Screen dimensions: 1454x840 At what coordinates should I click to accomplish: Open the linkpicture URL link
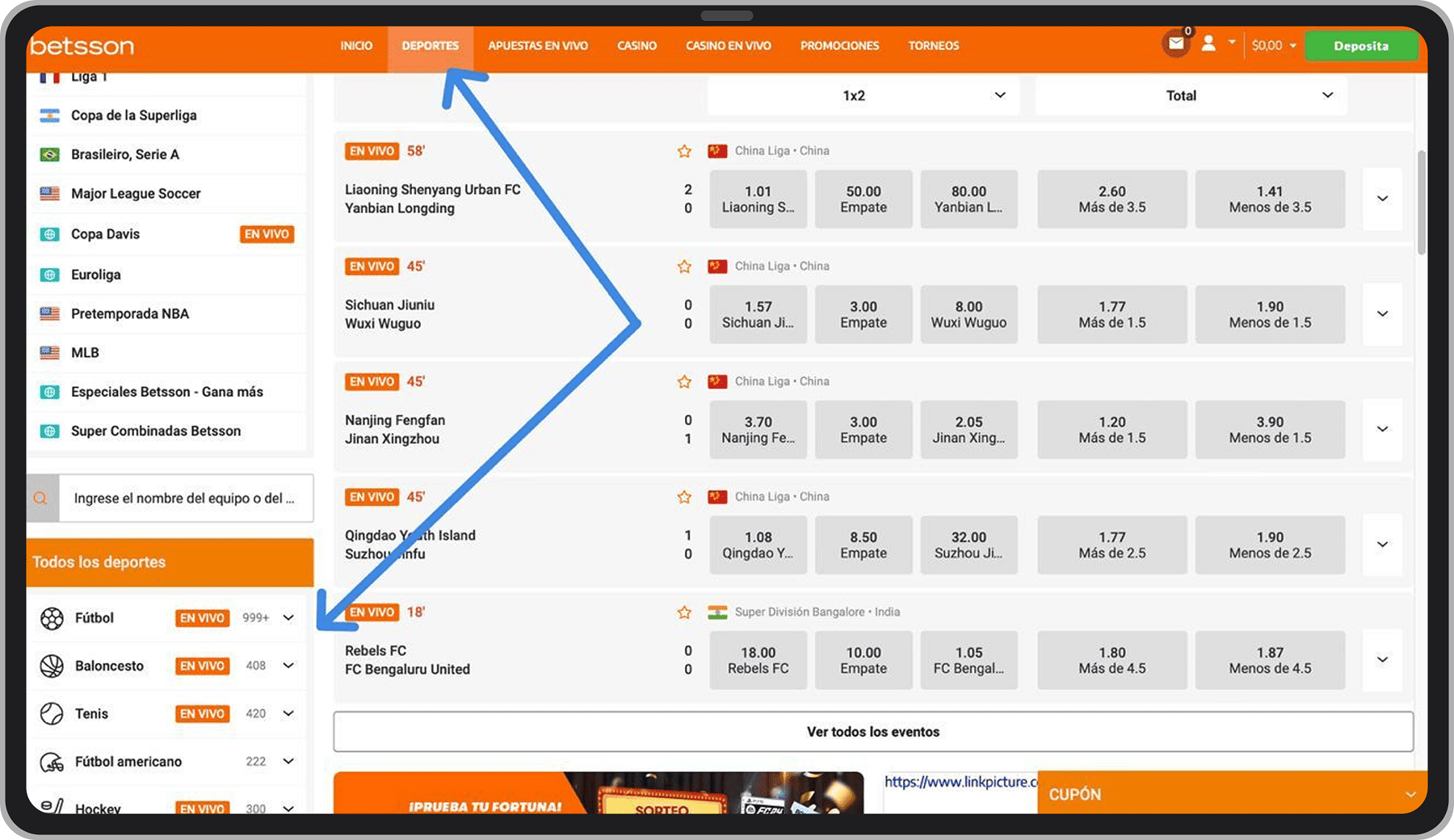(x=961, y=782)
